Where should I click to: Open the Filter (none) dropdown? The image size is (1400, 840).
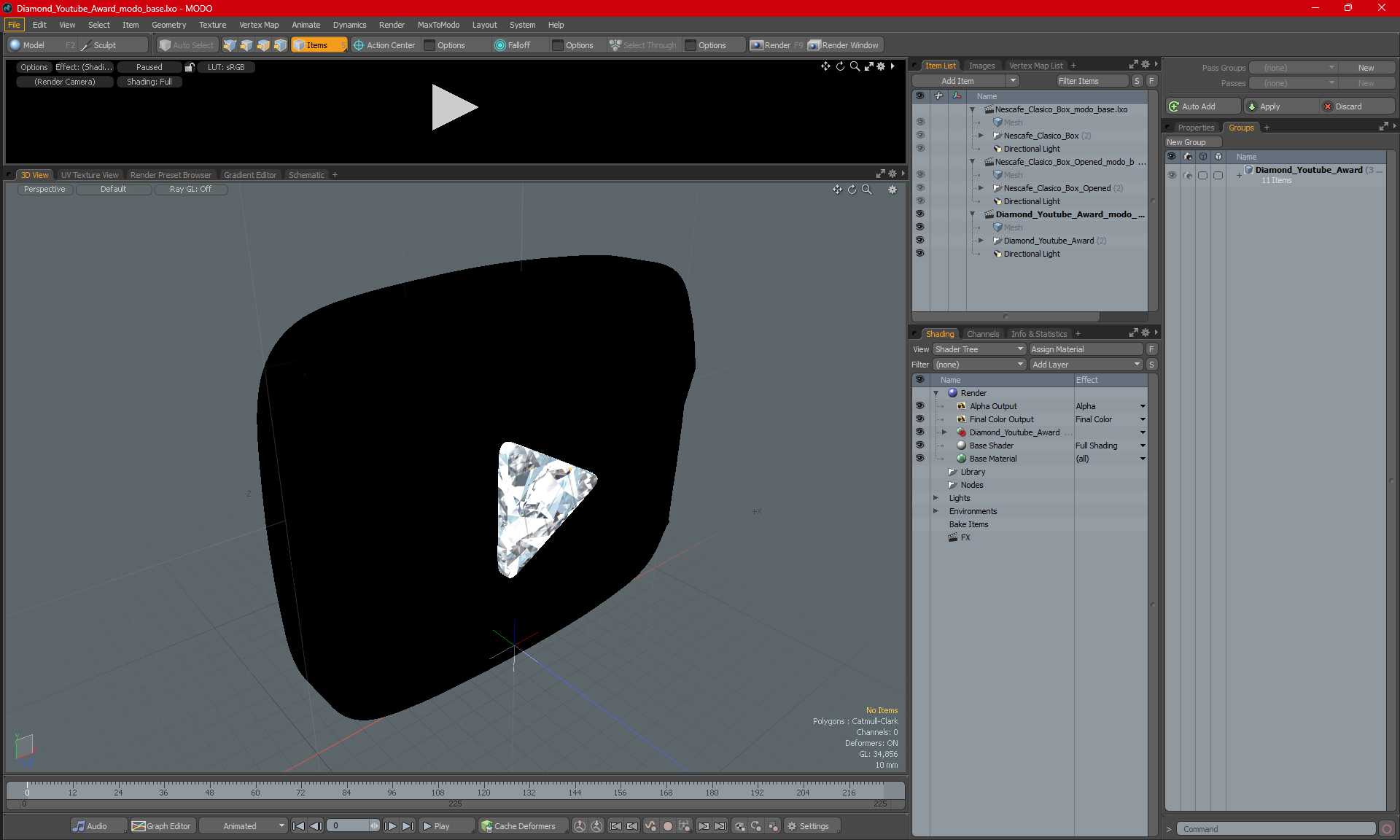coord(979,365)
